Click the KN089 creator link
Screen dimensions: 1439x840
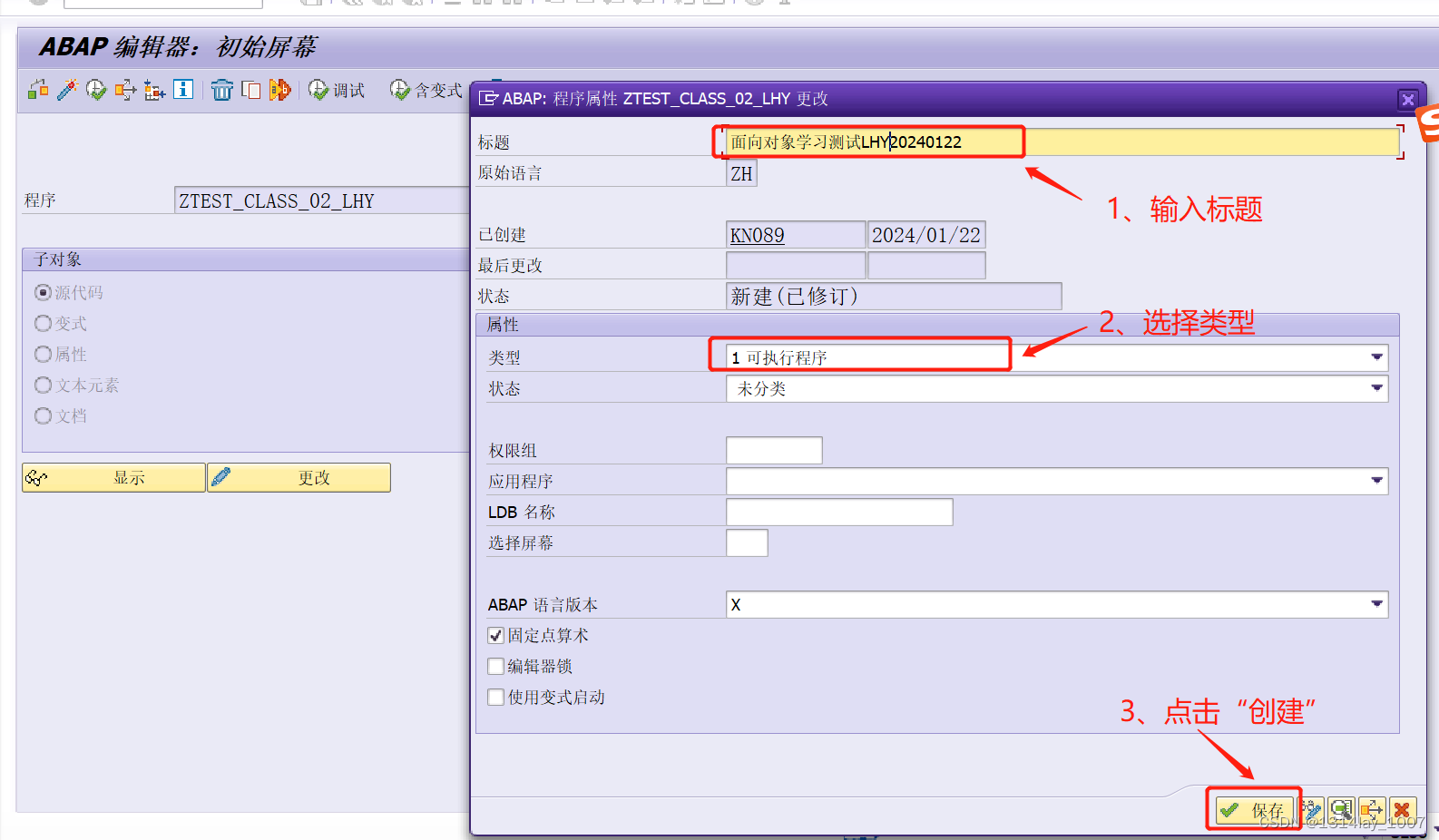pos(758,235)
